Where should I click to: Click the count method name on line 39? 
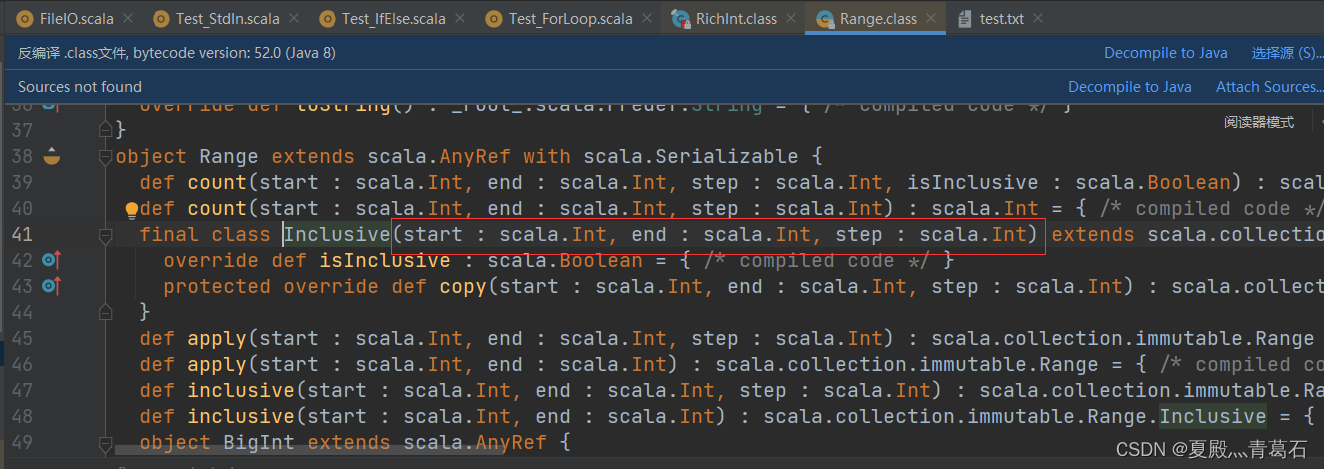tap(217, 183)
